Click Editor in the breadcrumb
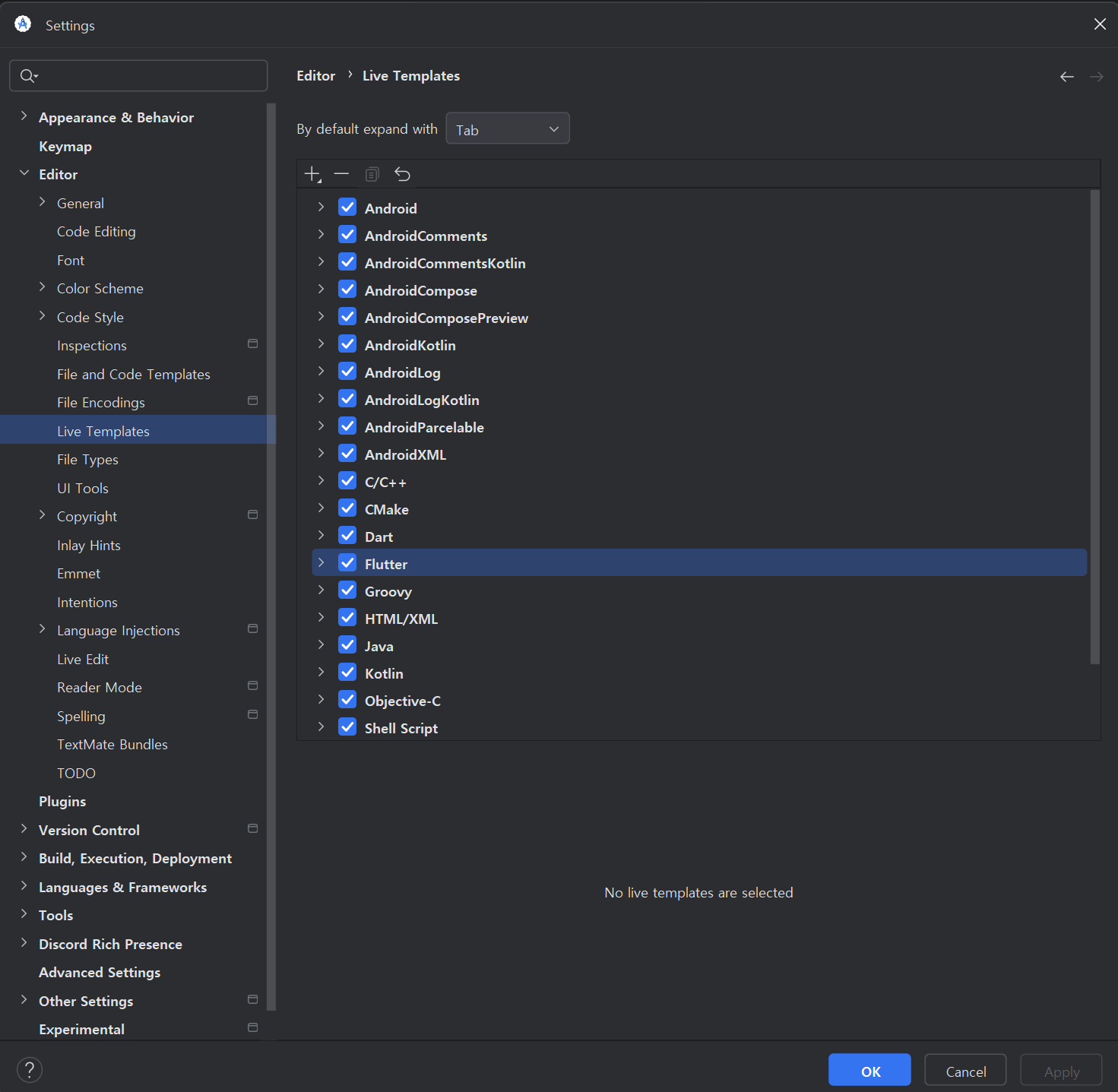The width and height of the screenshot is (1118, 1092). click(x=315, y=76)
